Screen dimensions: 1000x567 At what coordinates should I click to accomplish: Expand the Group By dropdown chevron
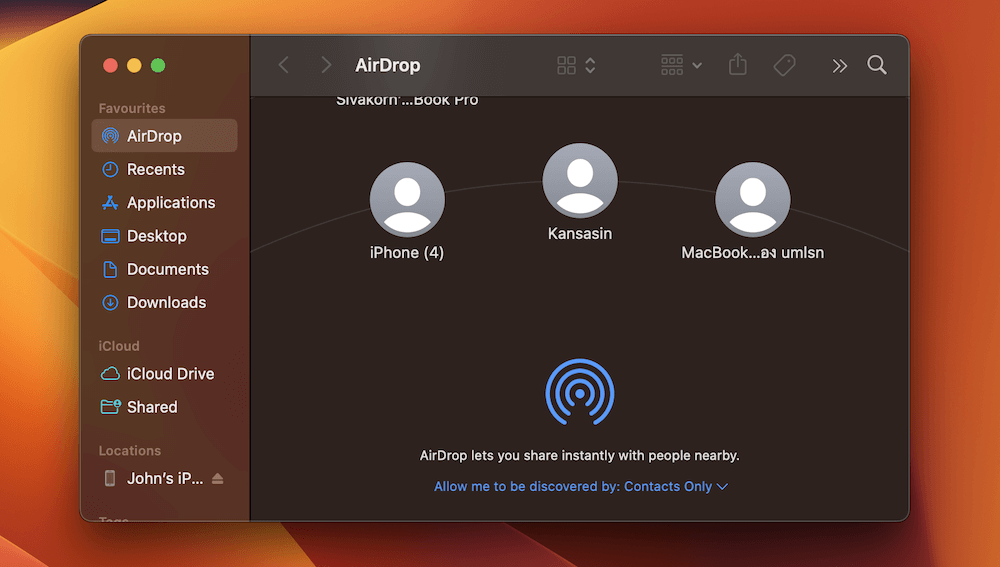[697, 65]
